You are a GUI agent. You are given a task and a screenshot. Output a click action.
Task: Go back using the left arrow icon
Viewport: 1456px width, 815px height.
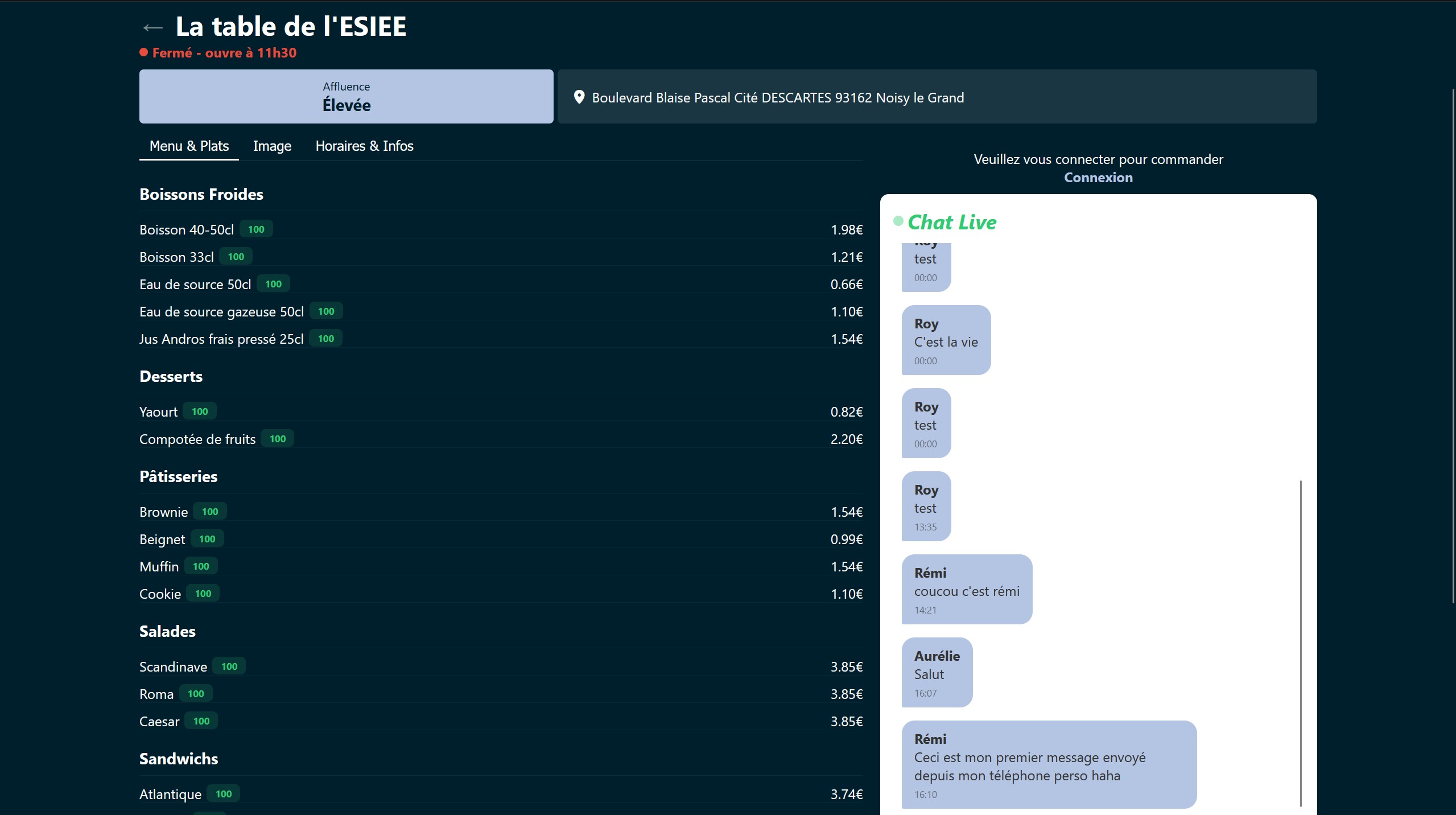click(152, 27)
